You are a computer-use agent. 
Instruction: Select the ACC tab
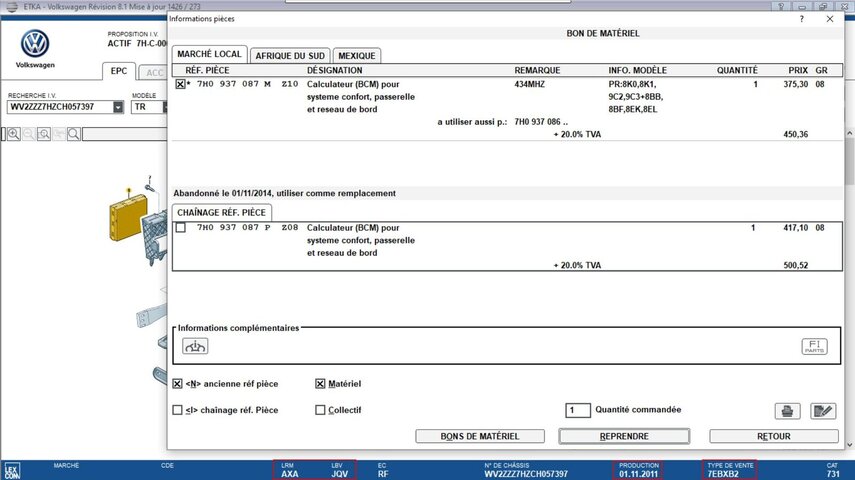pyautogui.click(x=154, y=73)
